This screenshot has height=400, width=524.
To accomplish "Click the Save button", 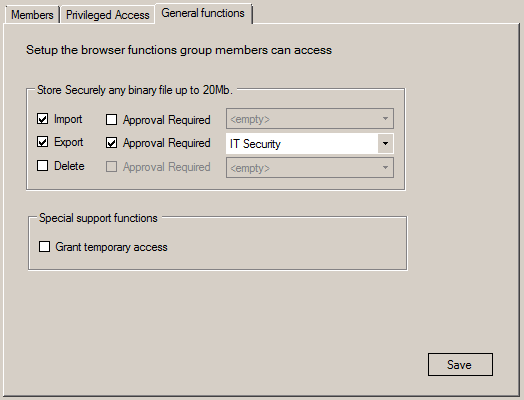I will (x=460, y=365).
